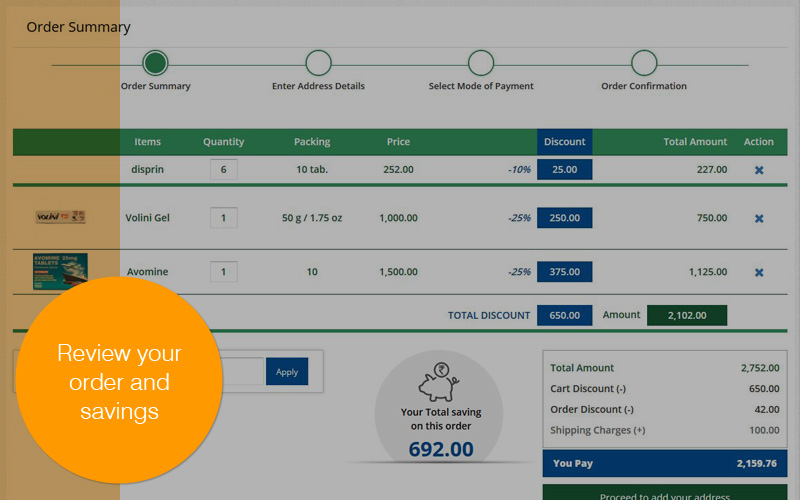Remove disprin from the order
800x500 pixels.
(x=758, y=170)
